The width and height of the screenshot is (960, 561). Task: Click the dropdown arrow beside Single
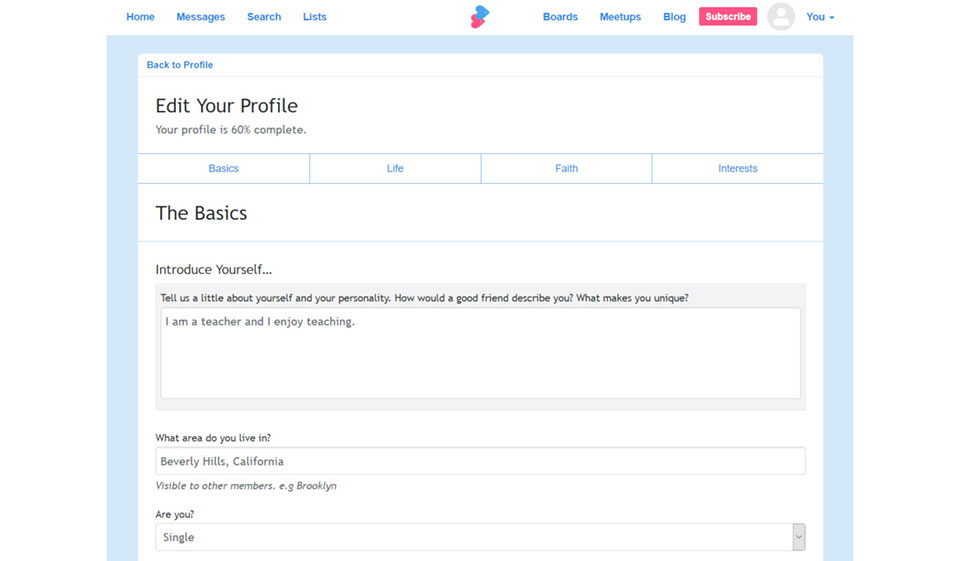[x=798, y=537]
